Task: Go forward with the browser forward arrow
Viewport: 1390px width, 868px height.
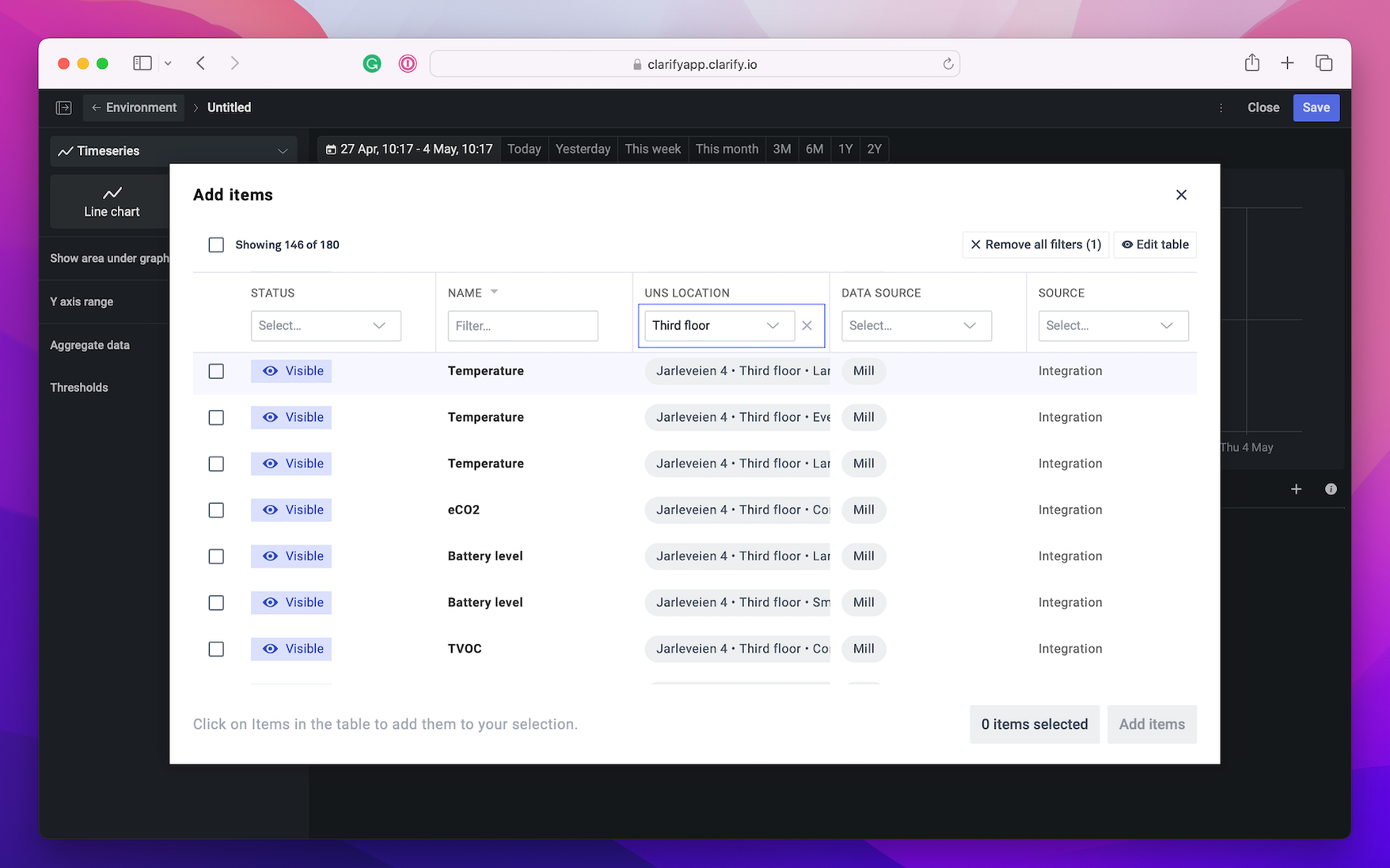Action: coord(234,63)
